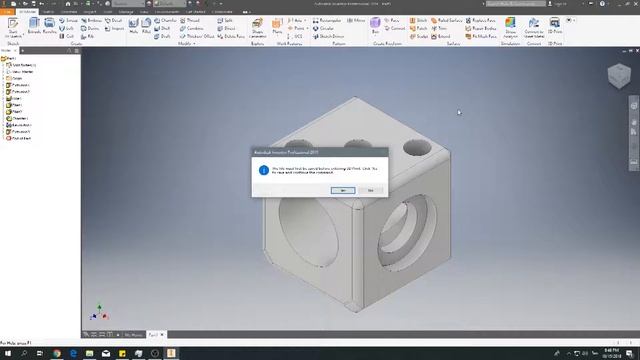Expand the Extrusion1 feature node

click(3, 85)
